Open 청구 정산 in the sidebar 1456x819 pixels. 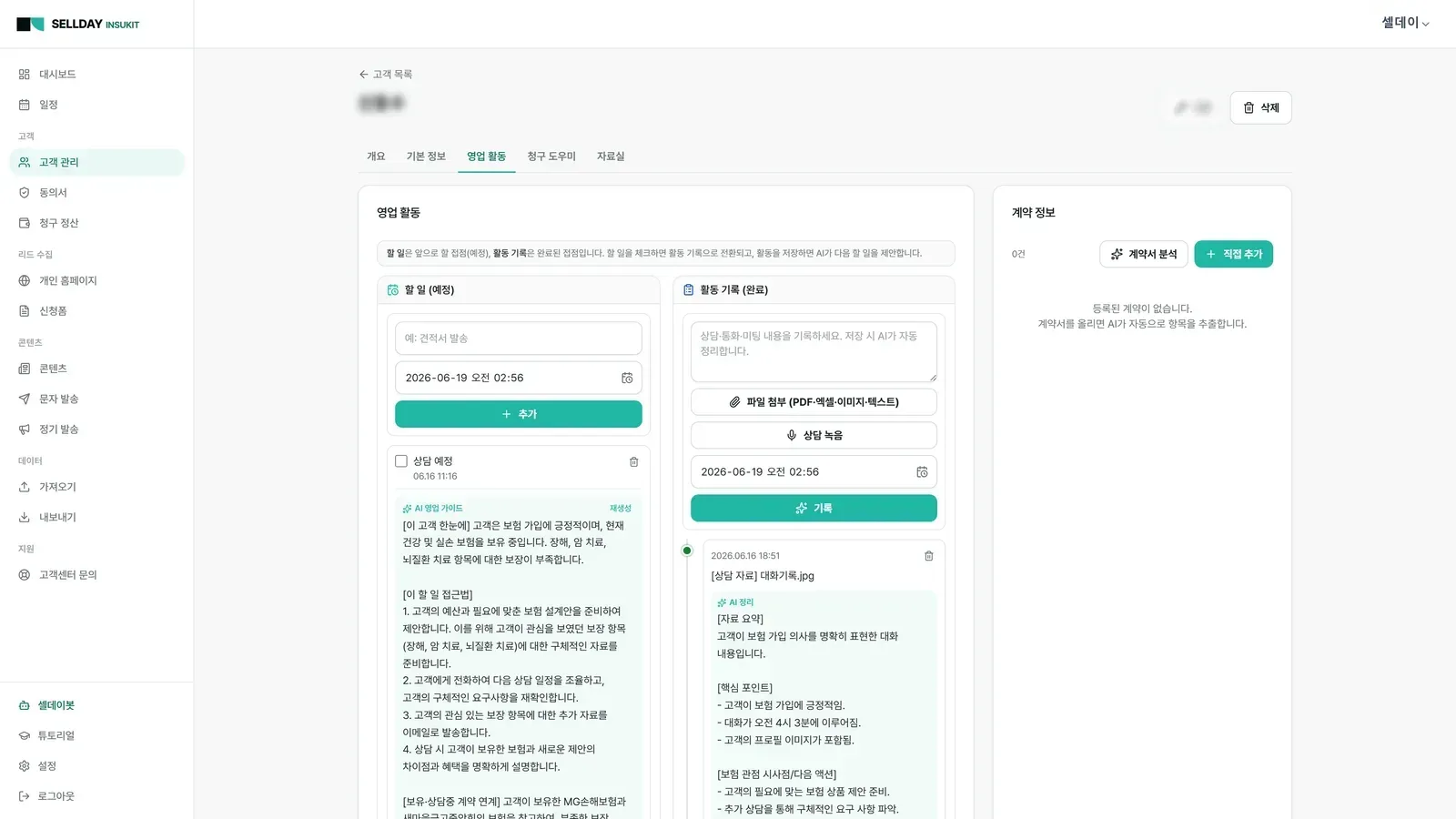[x=96, y=223]
